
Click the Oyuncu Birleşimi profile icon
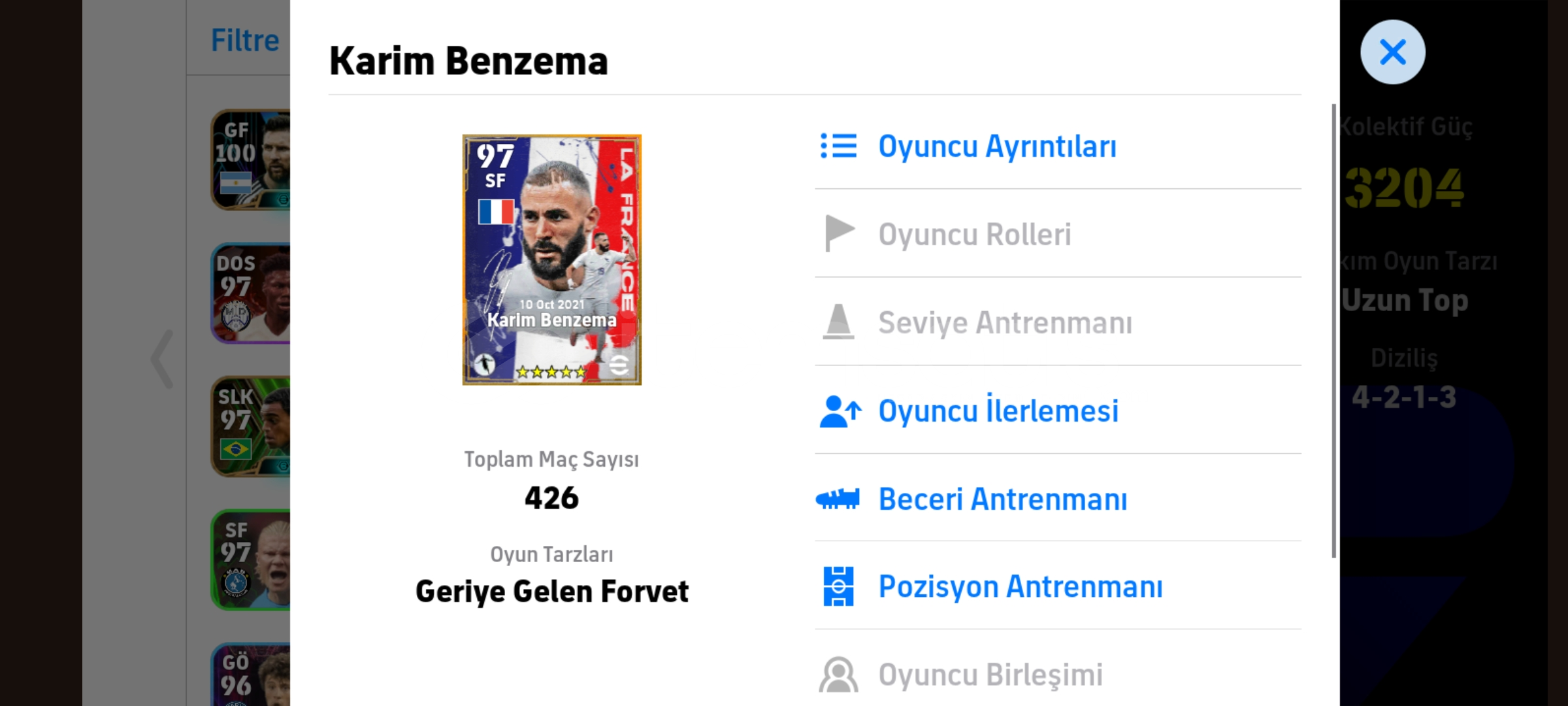838,675
